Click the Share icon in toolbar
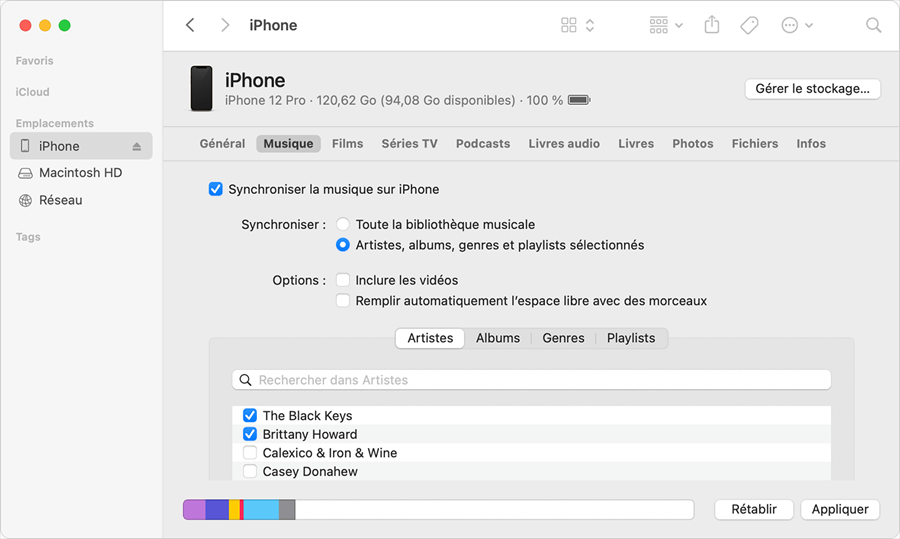900x539 pixels. click(x=712, y=26)
